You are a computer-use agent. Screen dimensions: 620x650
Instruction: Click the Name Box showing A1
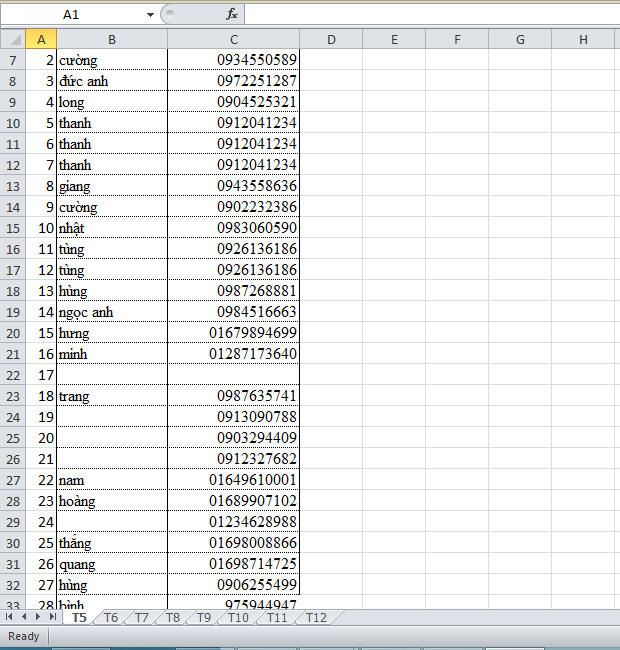(x=73, y=15)
